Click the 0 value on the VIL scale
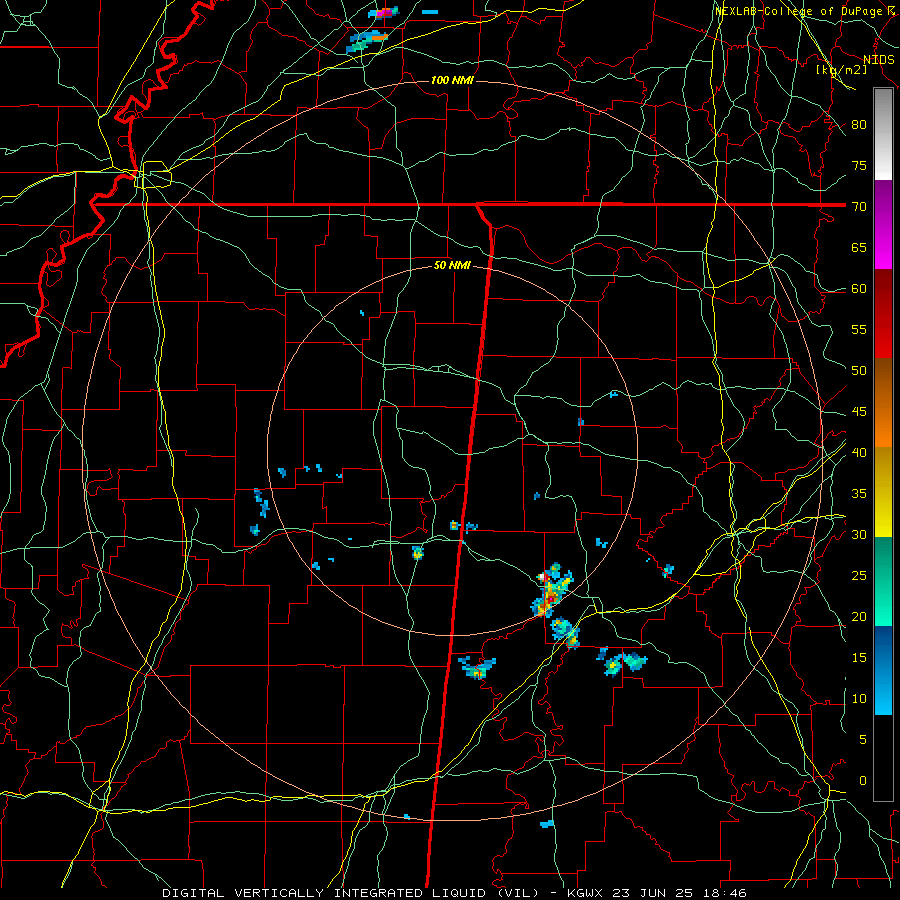The image size is (900, 900). [863, 781]
